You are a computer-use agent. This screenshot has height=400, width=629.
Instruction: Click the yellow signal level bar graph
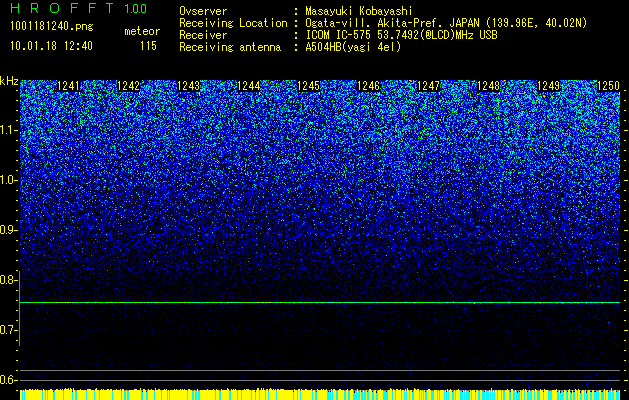(320, 394)
